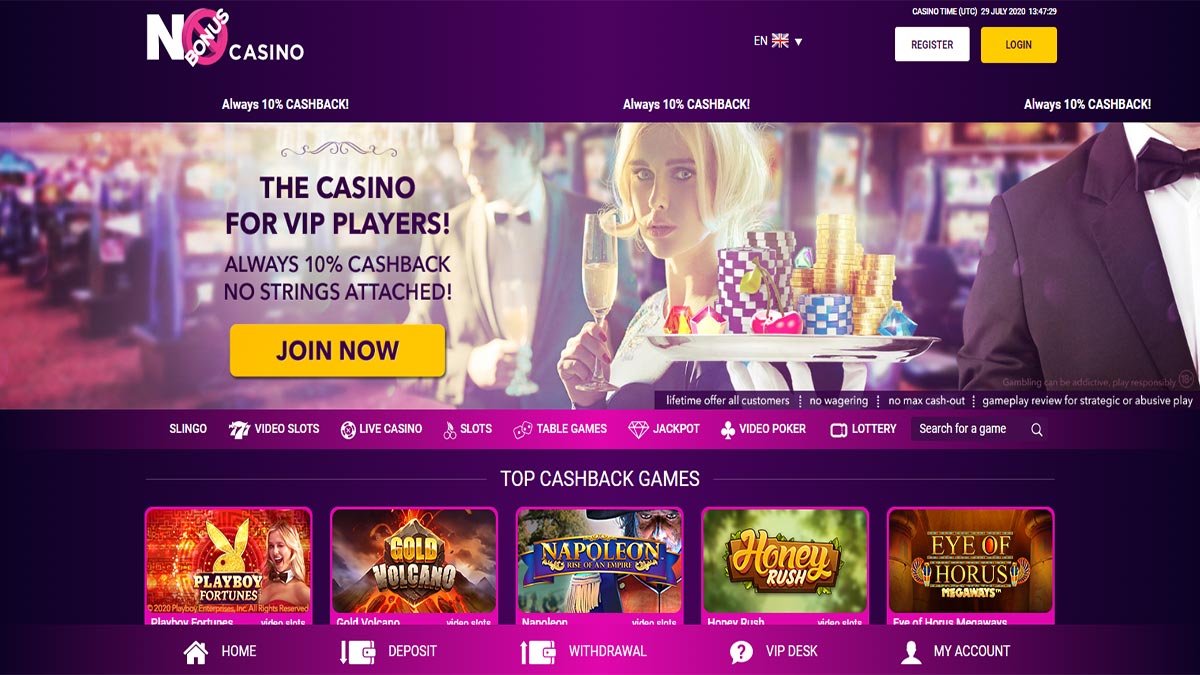The height and width of the screenshot is (675, 1200).
Task: Go to the Slingo category
Action: pyautogui.click(x=188, y=429)
